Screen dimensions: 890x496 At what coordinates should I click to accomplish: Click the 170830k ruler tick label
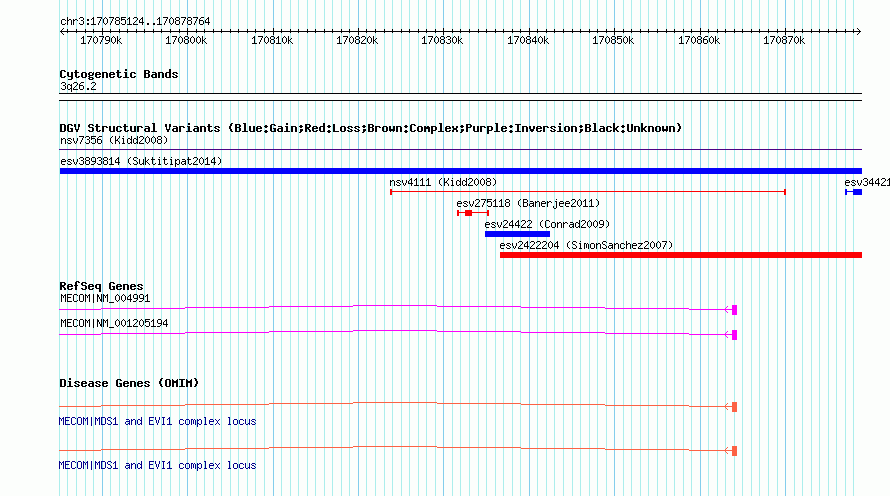pyautogui.click(x=442, y=40)
